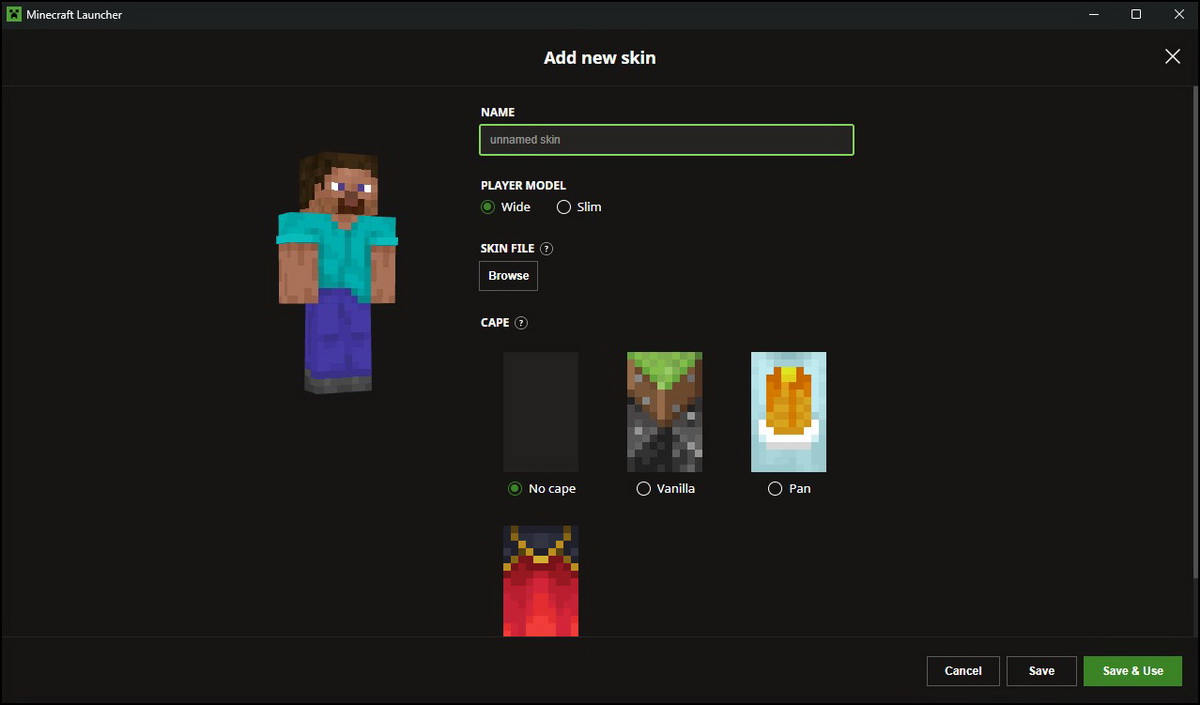Screen dimensions: 1200x705
Task: Open the Skin File help tooltip
Action: [546, 248]
